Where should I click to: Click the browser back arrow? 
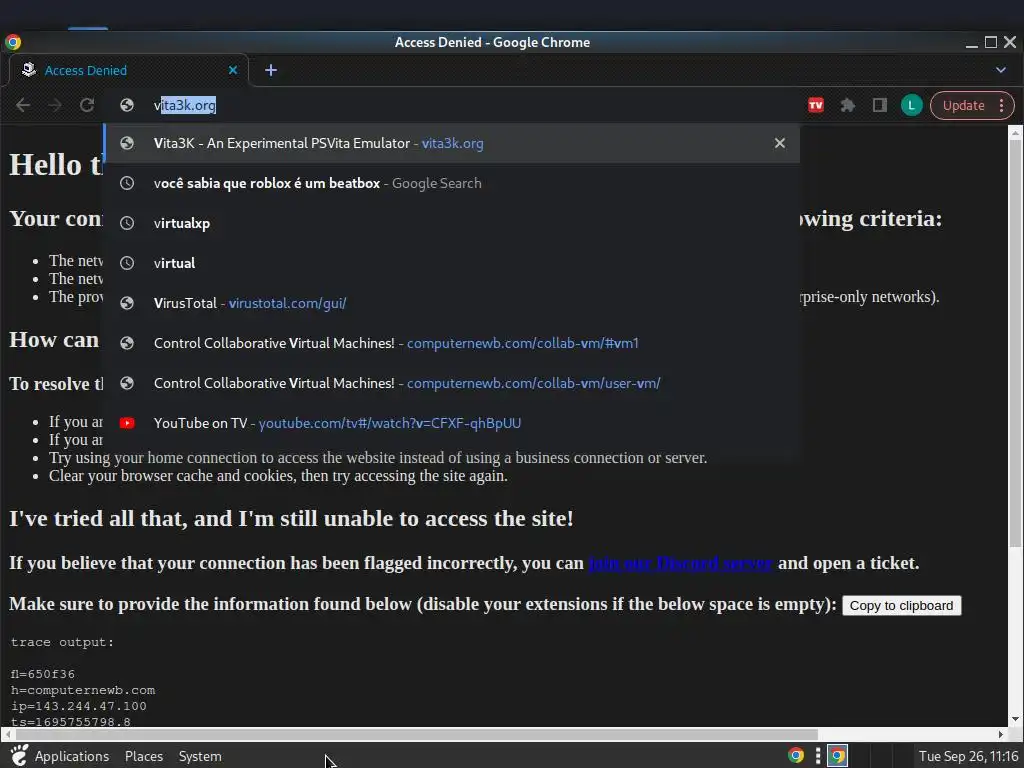(x=23, y=105)
